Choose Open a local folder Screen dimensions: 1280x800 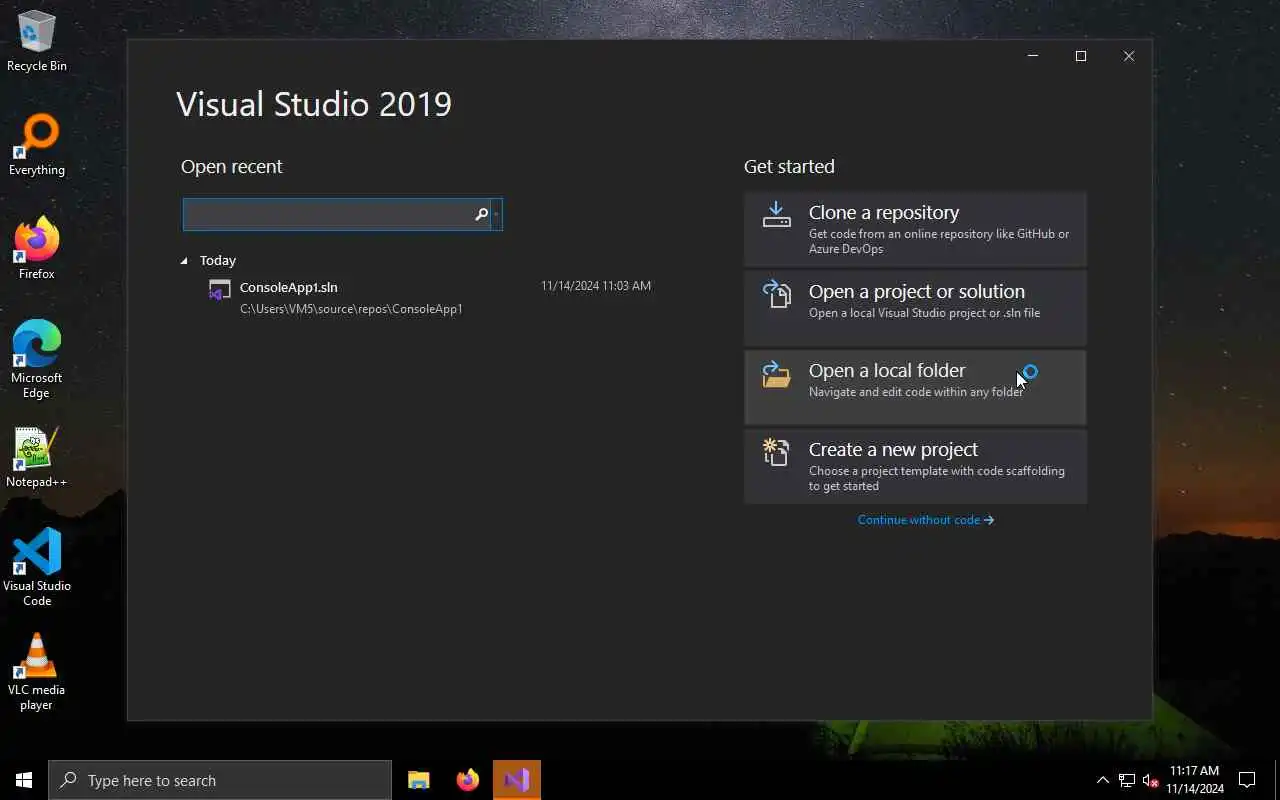pyautogui.click(x=915, y=387)
